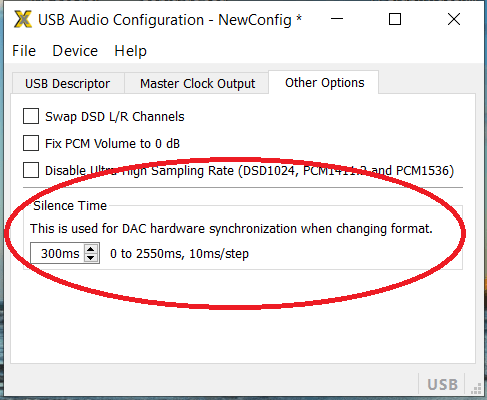Click the resize grip at window corner
The height and width of the screenshot is (400, 487).
(476, 388)
